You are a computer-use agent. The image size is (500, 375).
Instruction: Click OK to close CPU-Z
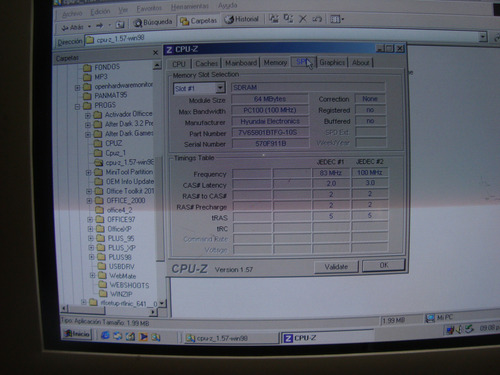384,265
